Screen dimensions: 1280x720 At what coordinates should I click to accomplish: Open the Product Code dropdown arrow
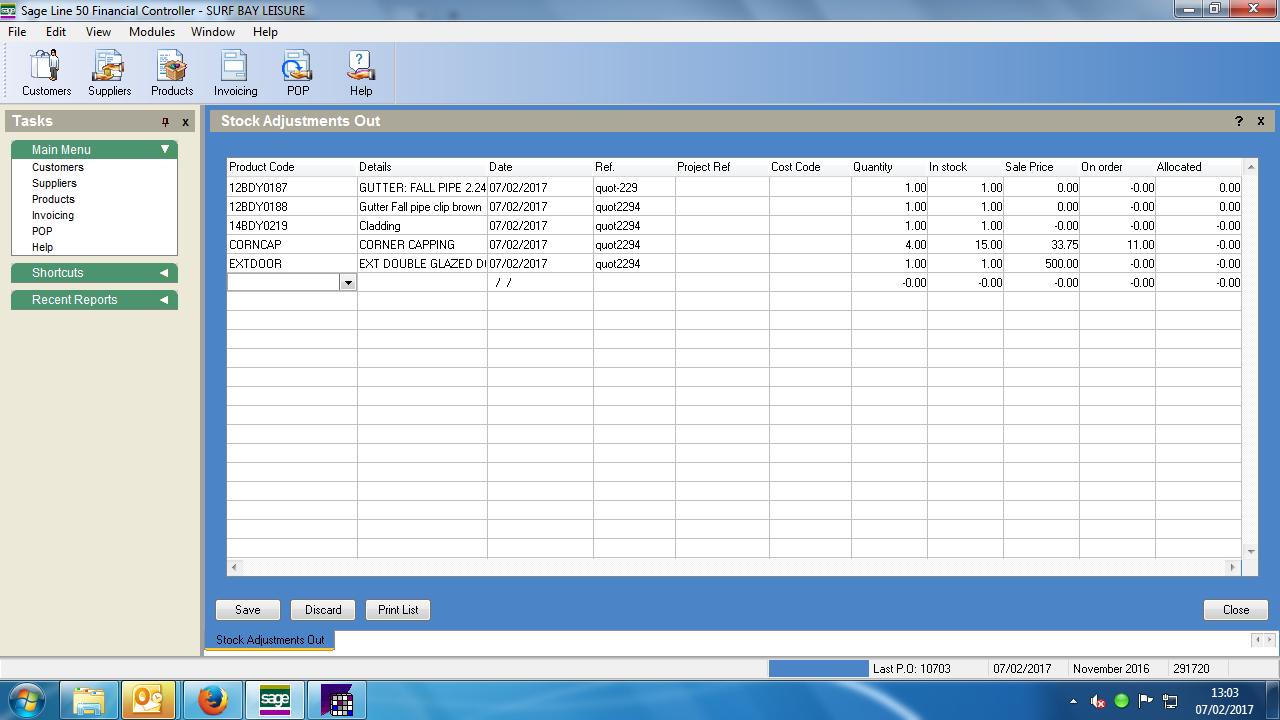click(348, 283)
